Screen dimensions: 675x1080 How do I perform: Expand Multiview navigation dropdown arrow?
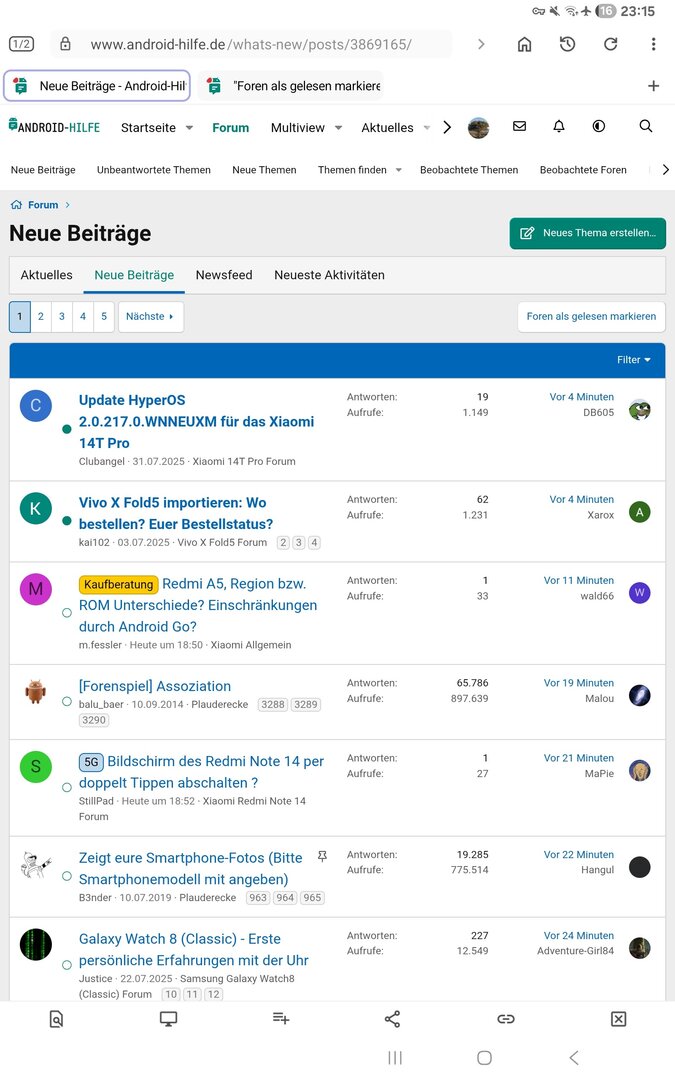point(338,128)
